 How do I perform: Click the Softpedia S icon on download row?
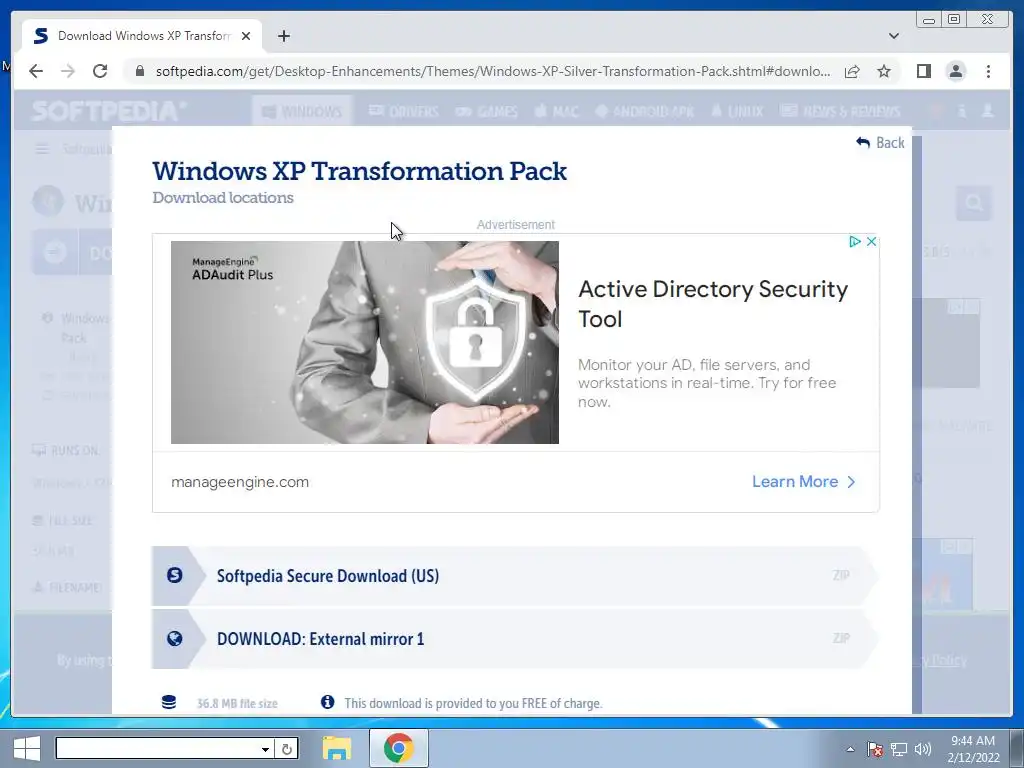(x=174, y=575)
